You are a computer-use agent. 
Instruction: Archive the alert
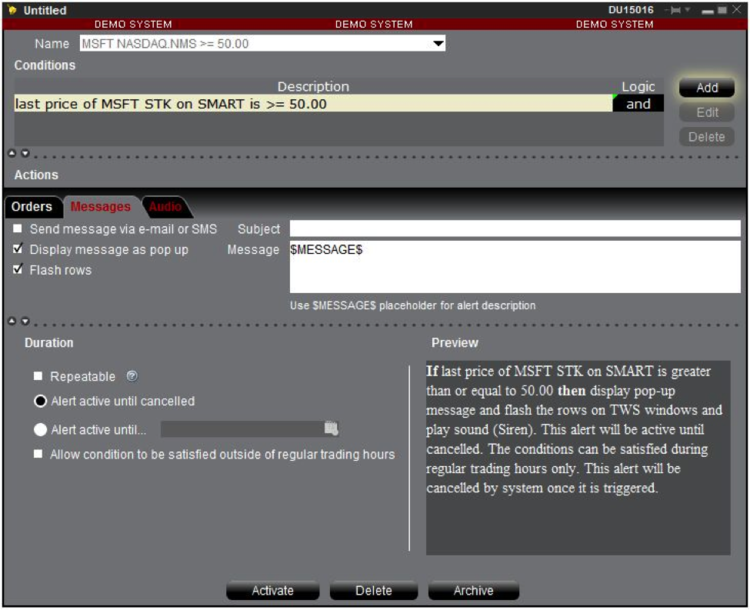click(474, 590)
